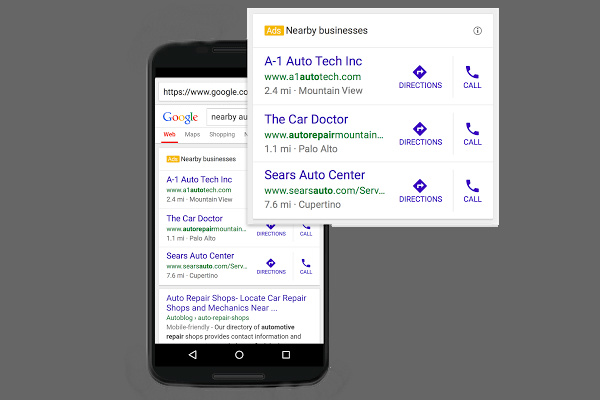600x400 pixels.
Task: Tap Android recent apps square button
Action: point(286,355)
